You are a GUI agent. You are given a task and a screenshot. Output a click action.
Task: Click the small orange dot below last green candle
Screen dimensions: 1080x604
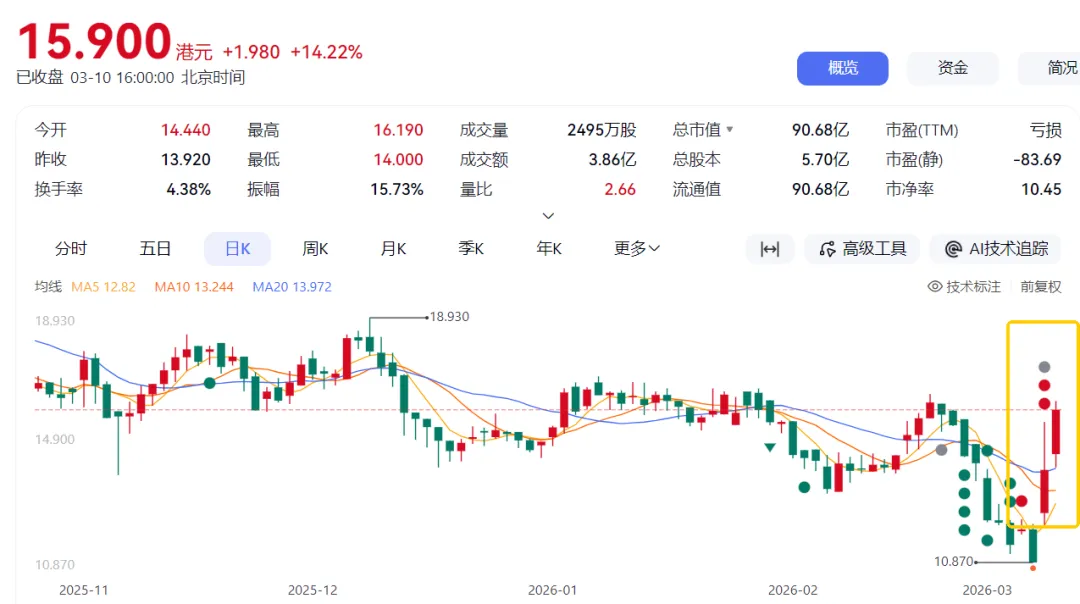point(1033,568)
